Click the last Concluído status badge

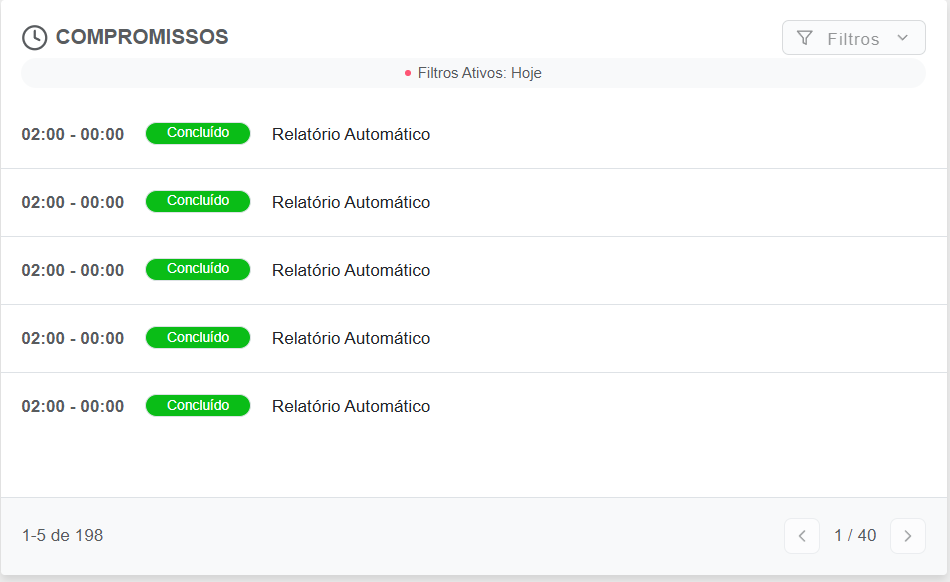click(x=198, y=405)
